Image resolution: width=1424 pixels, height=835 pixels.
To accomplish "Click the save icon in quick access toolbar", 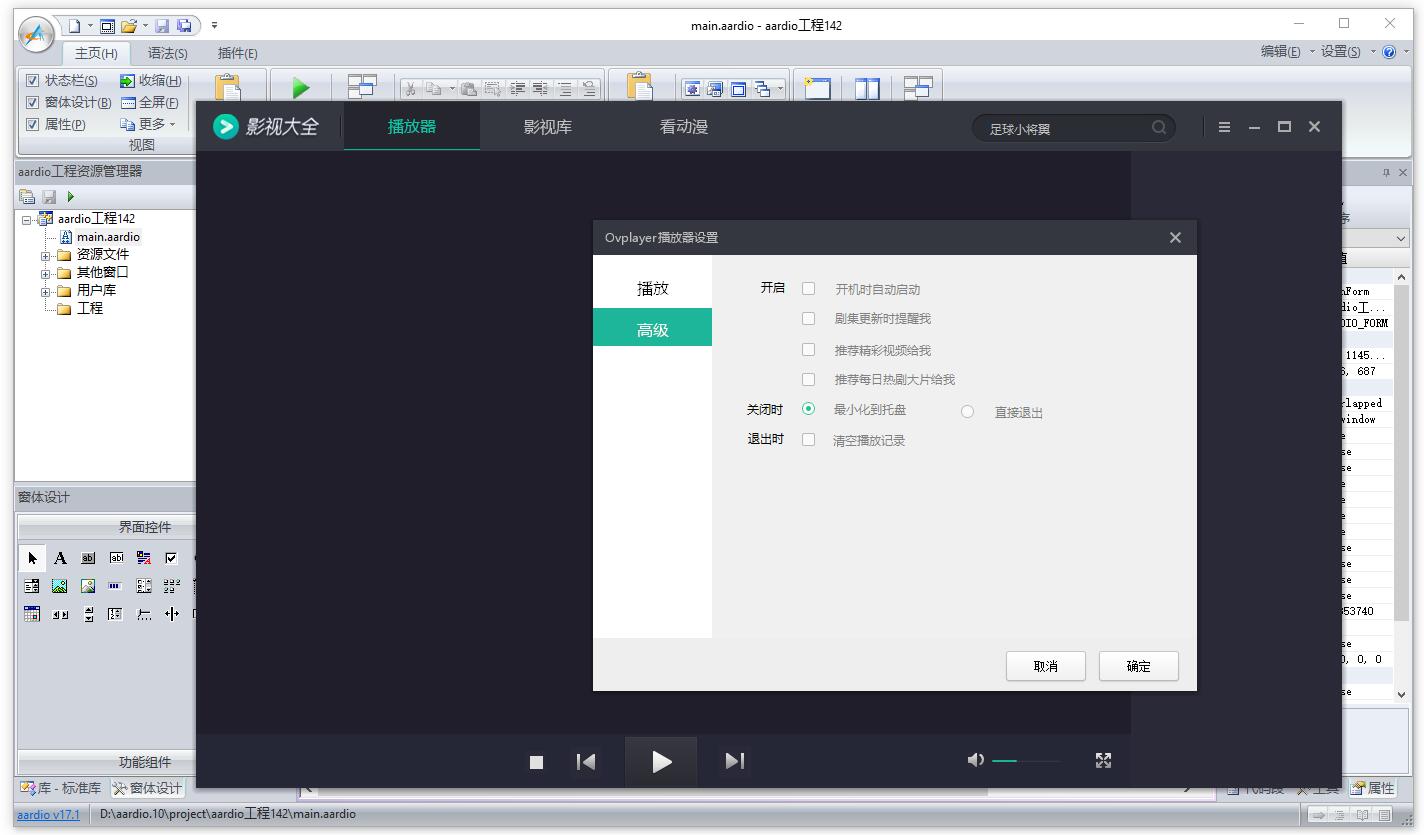I will 162,25.
